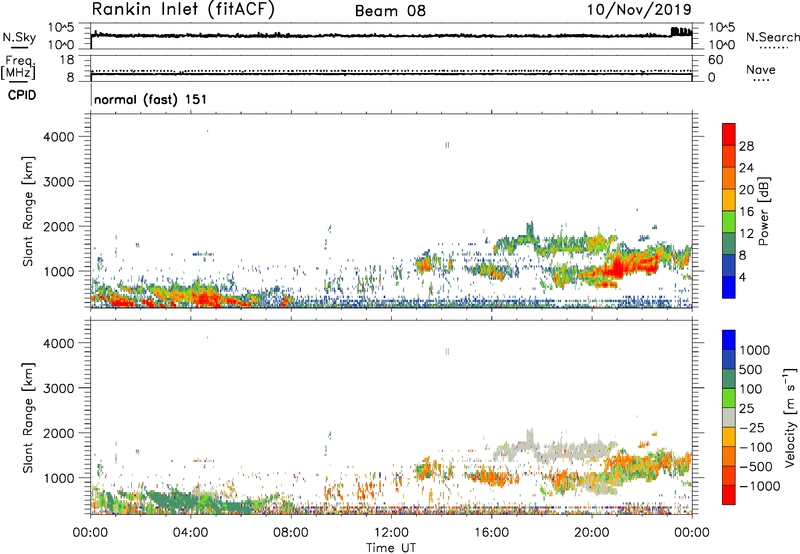
Task: Click the 'Freq. [MHz]' label
Action: click(18, 67)
